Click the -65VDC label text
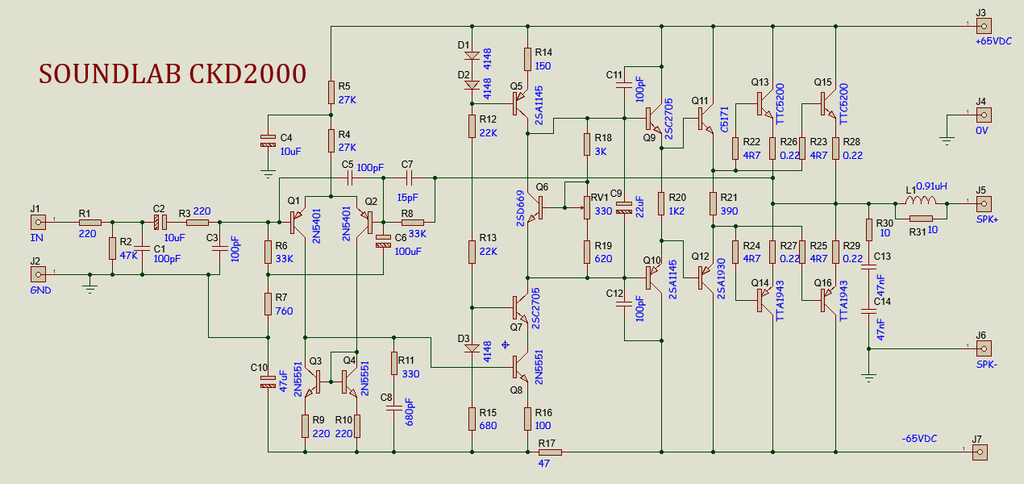 [x=919, y=438]
